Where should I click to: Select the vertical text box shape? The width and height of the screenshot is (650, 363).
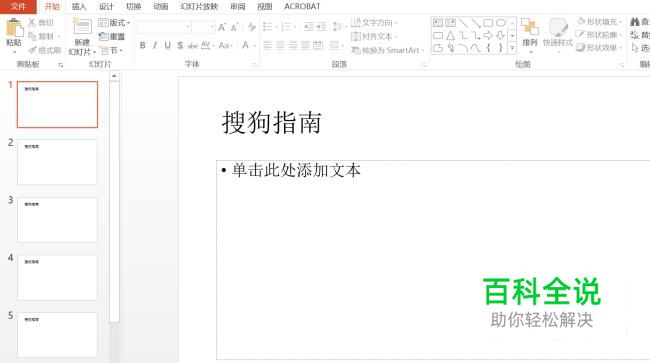click(451, 22)
